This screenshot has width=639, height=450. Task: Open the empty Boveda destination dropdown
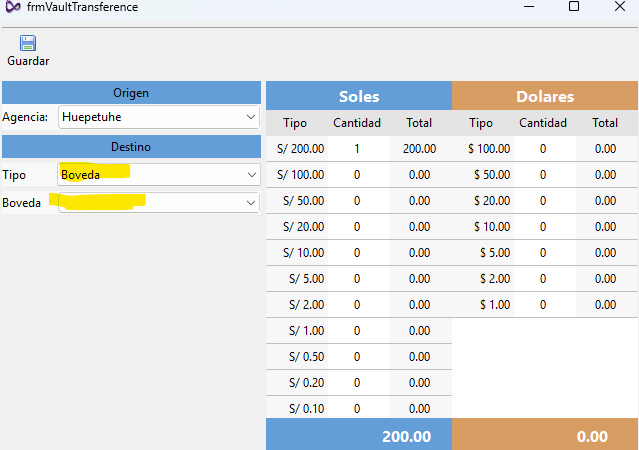[x=159, y=202]
